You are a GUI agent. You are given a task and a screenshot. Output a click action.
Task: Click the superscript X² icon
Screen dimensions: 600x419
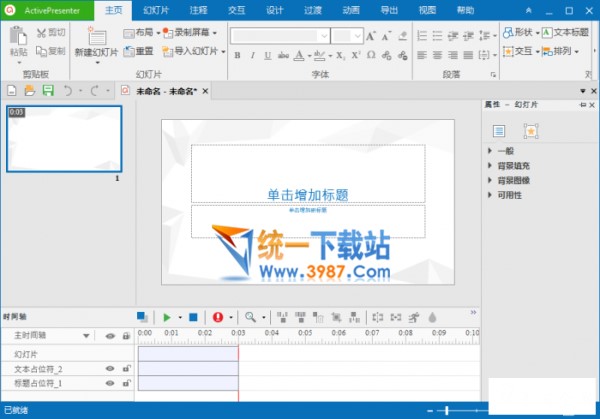[x=355, y=55]
